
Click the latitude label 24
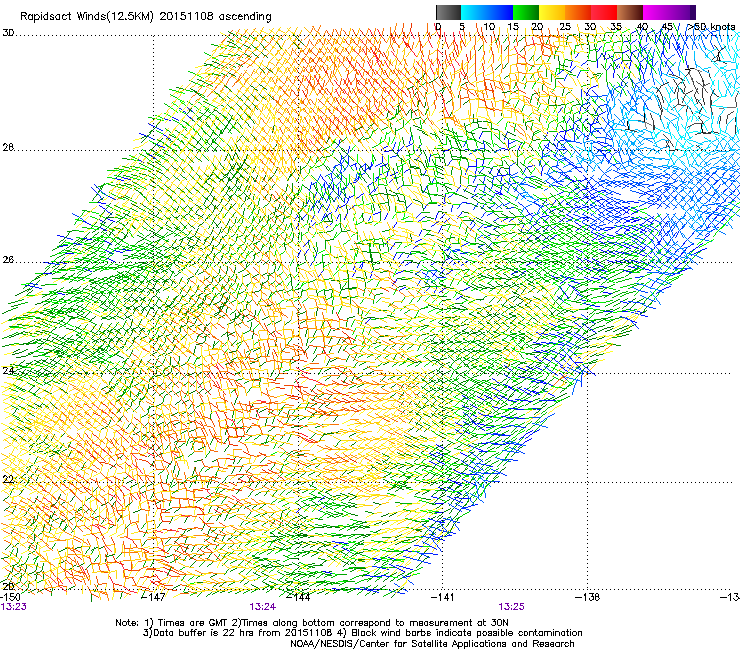(x=8, y=371)
